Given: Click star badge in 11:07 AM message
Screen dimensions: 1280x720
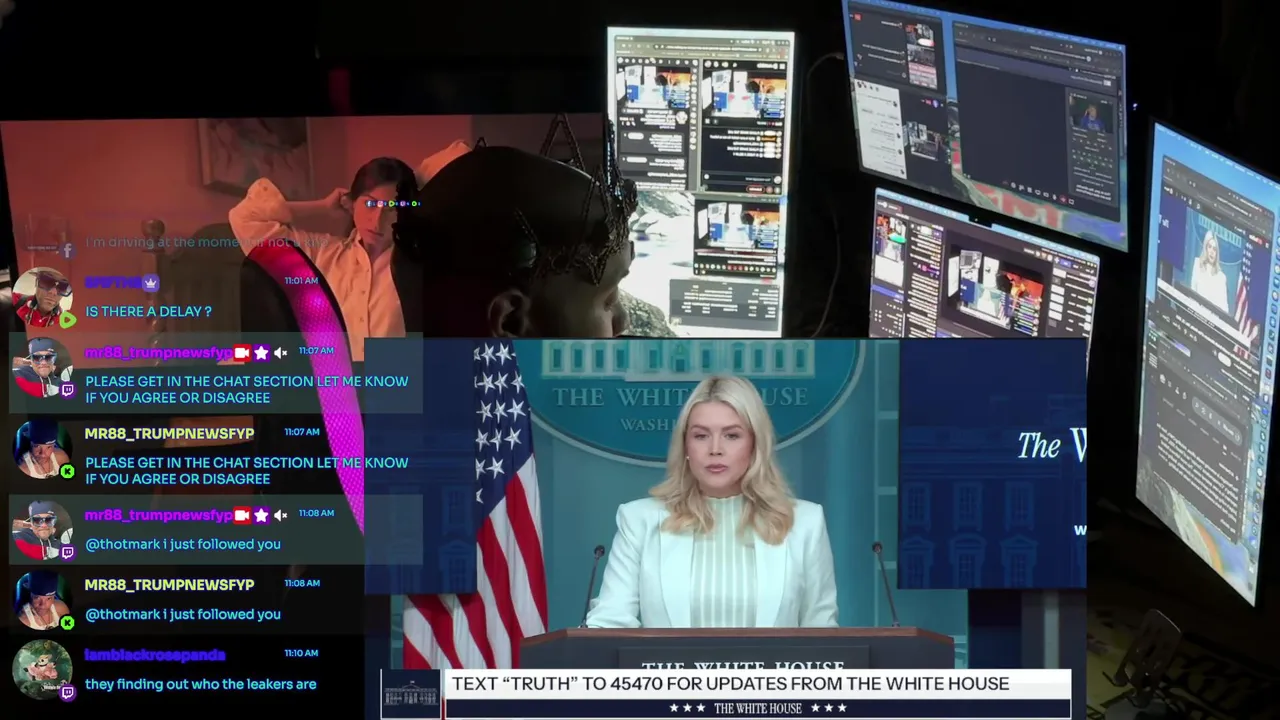Looking at the screenshot, I should (x=261, y=352).
